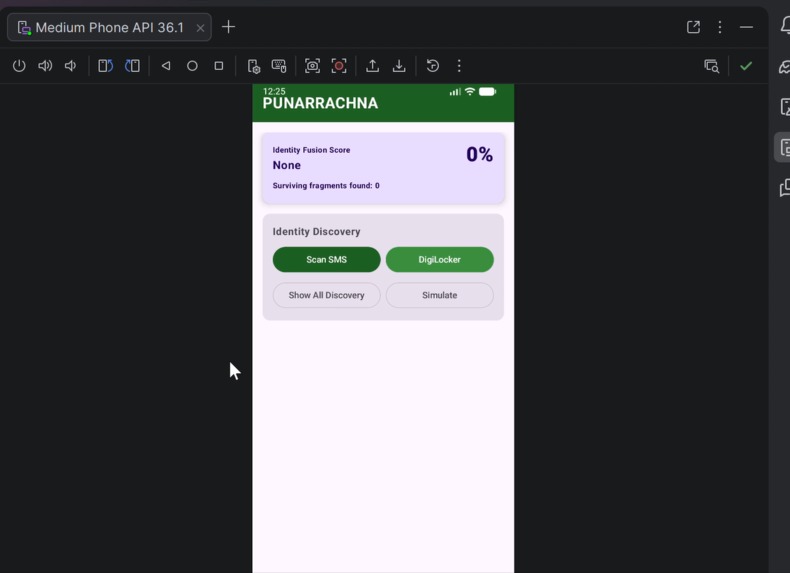
Task: Open Notifications bell in right sidebar
Action: 785,25
